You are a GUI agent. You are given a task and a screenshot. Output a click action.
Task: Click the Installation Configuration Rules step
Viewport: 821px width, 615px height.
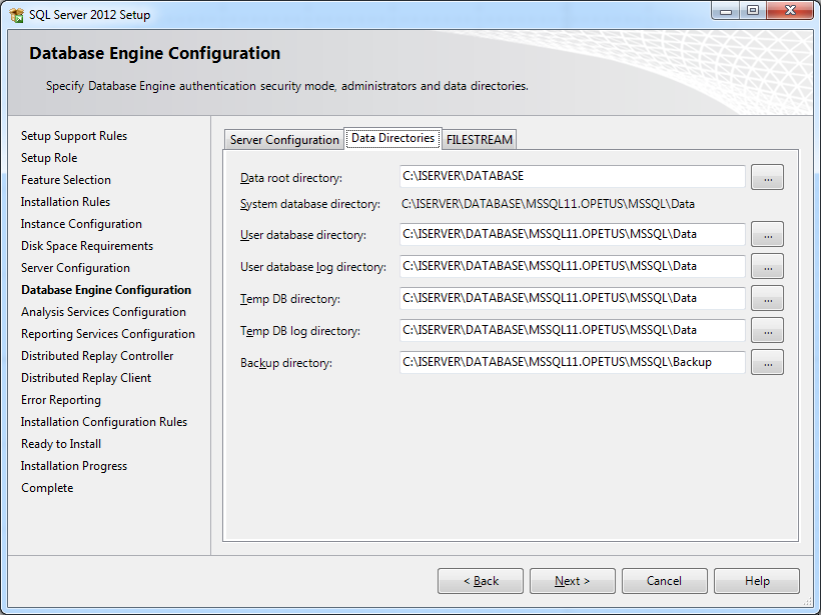pos(104,422)
